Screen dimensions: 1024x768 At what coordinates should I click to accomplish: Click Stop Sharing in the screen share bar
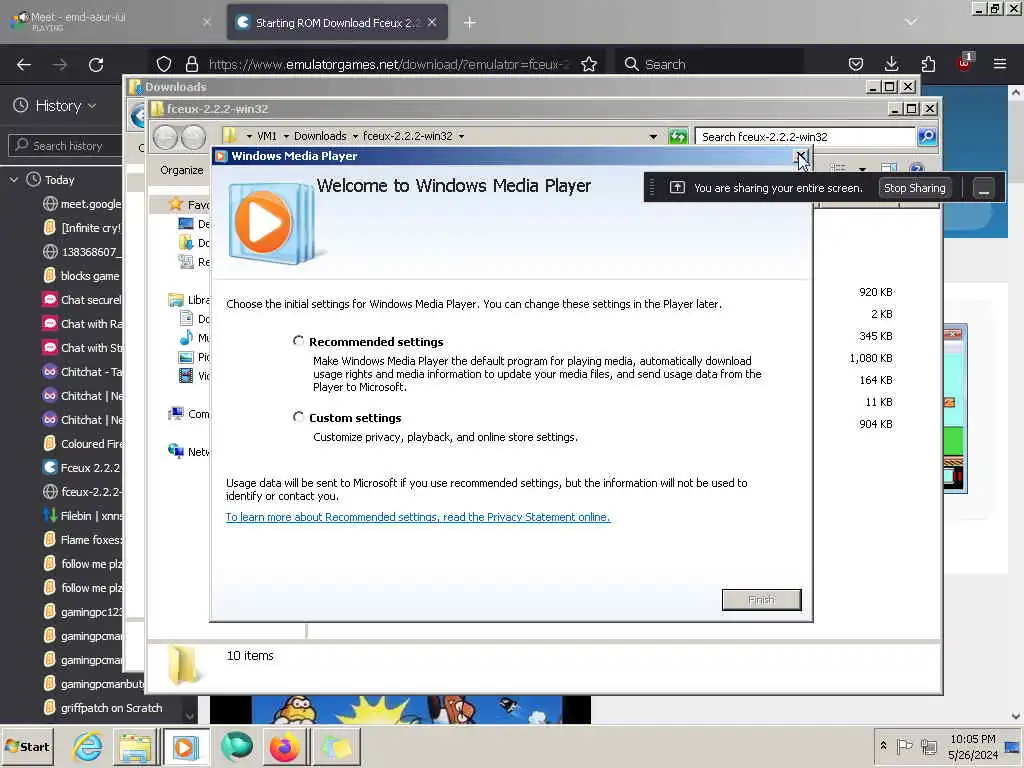[914, 188]
